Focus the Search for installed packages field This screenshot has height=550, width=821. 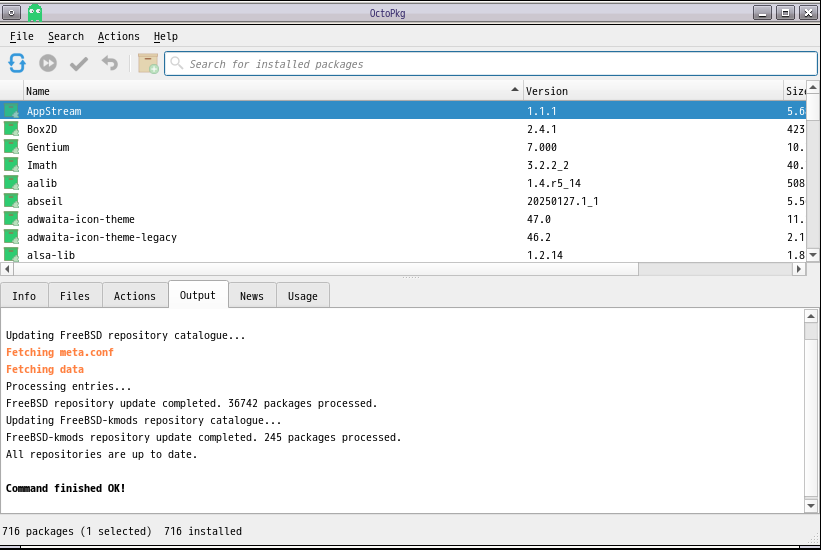(491, 63)
